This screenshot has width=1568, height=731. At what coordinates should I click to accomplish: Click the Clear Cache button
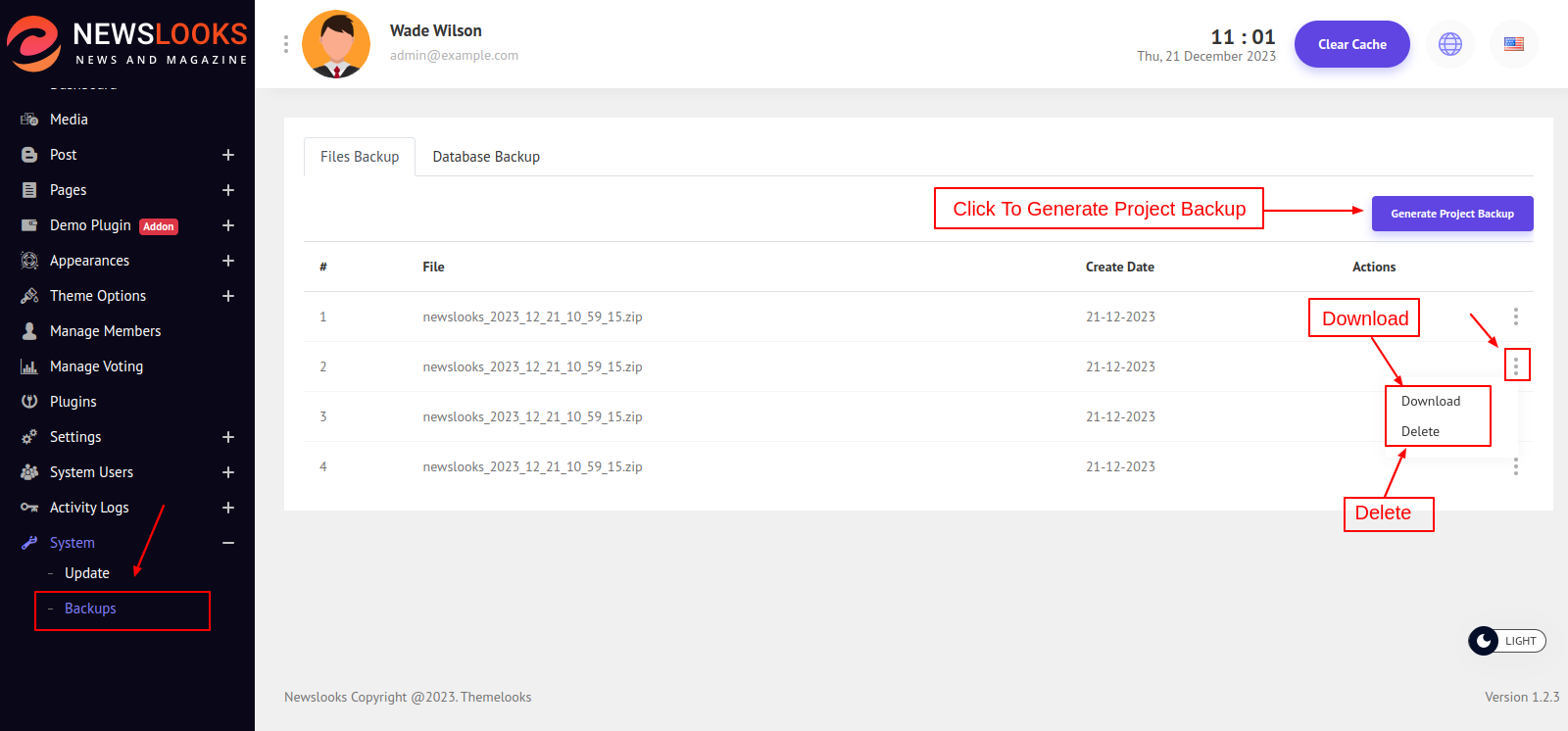click(1351, 44)
